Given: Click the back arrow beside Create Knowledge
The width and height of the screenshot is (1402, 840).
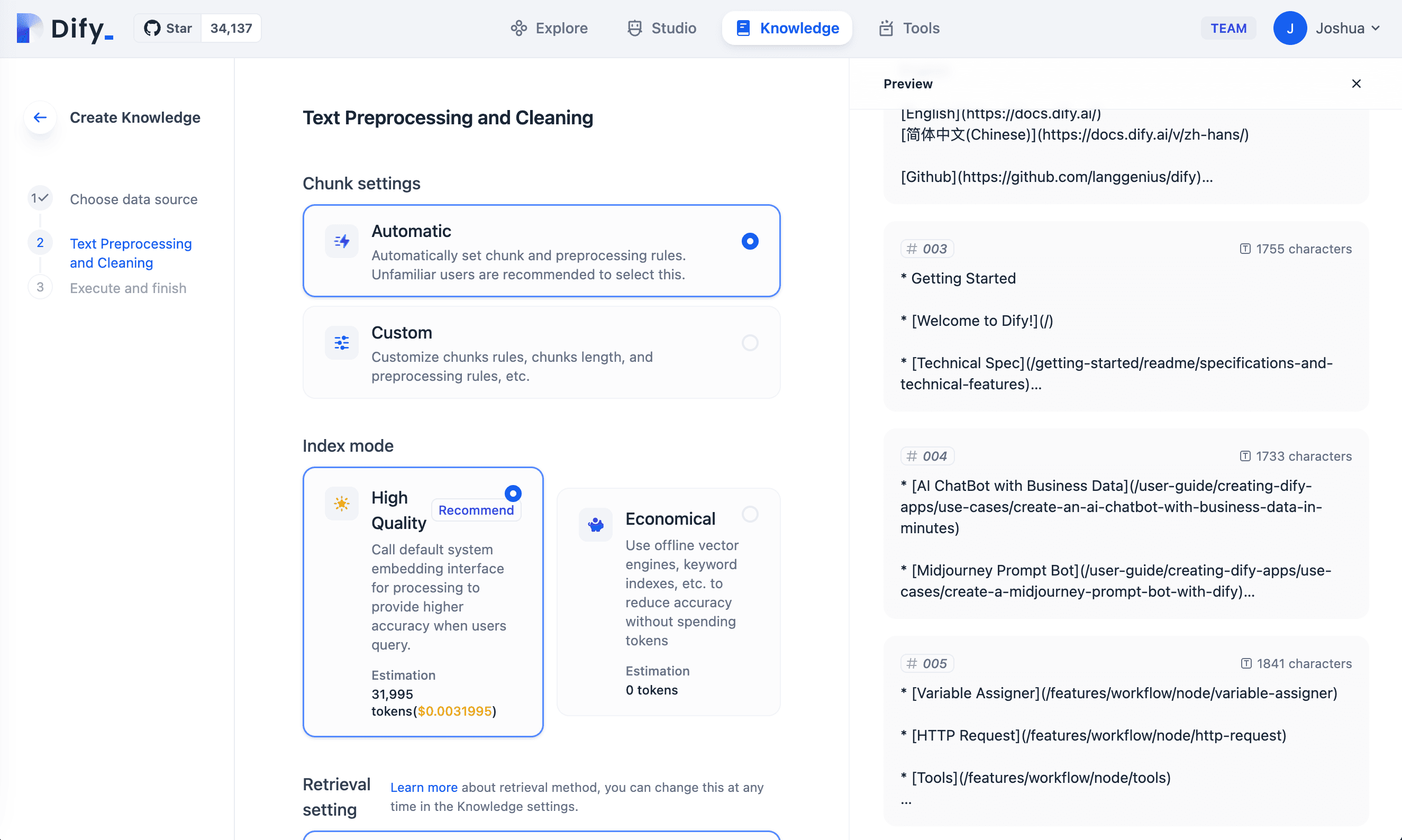Looking at the screenshot, I should point(40,117).
